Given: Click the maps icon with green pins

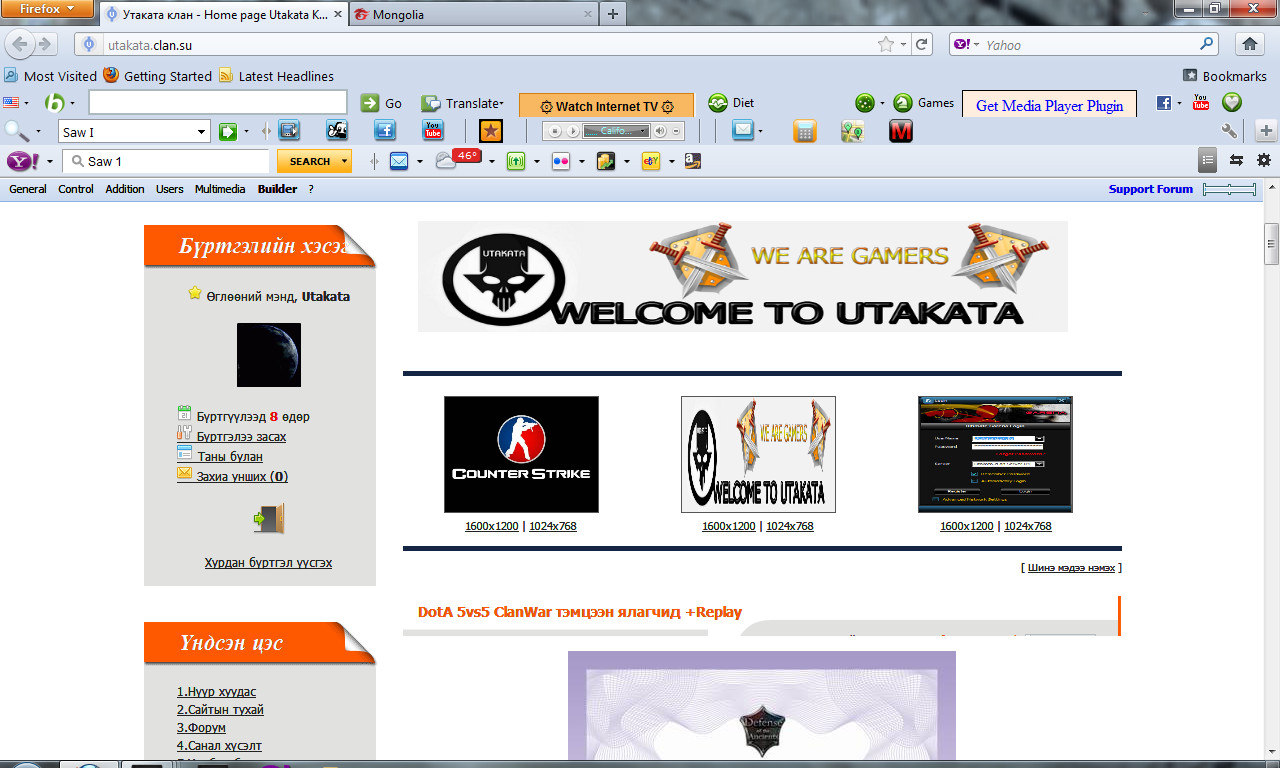Looking at the screenshot, I should [x=852, y=131].
